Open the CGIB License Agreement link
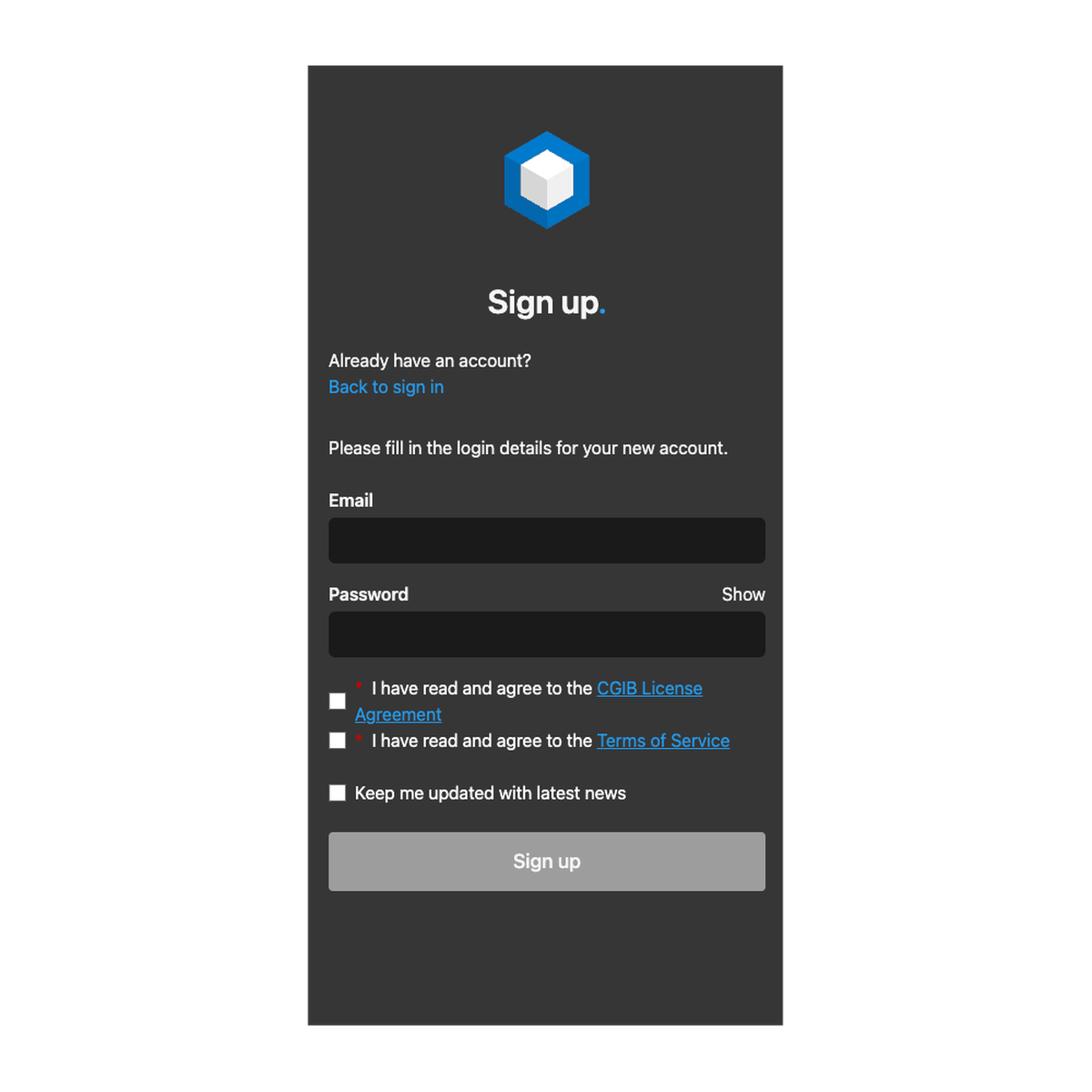This screenshot has width=1092, height=1092. coord(650,688)
